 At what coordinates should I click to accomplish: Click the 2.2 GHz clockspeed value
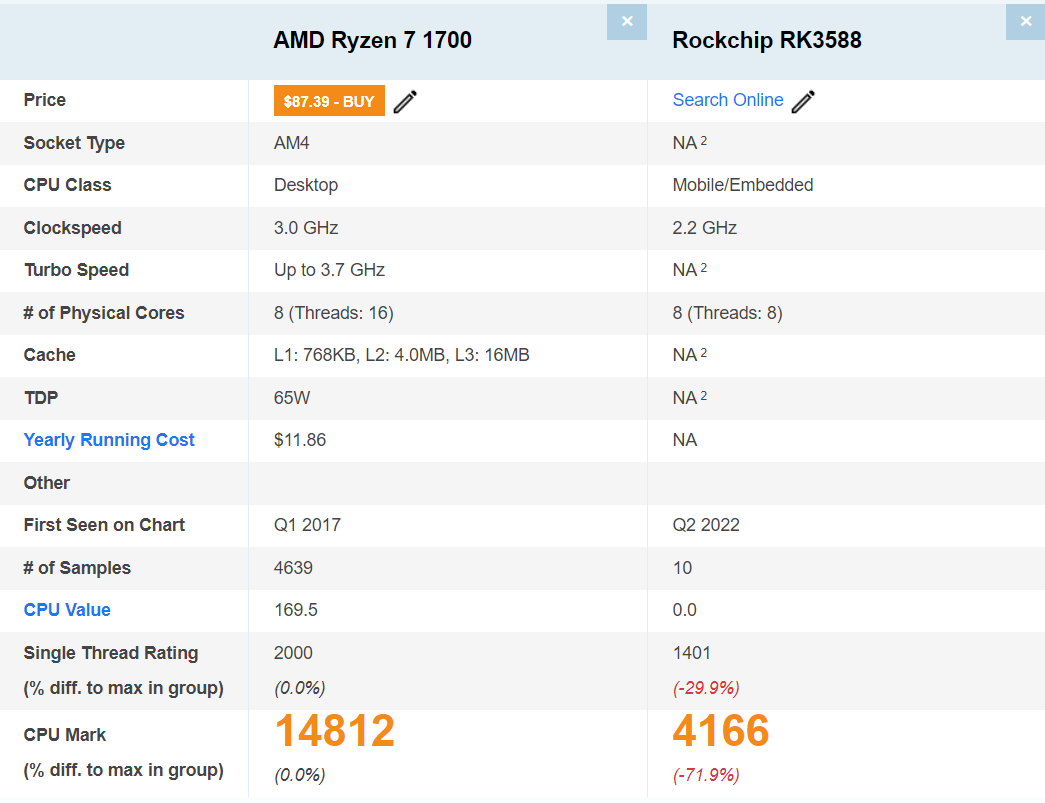click(704, 228)
